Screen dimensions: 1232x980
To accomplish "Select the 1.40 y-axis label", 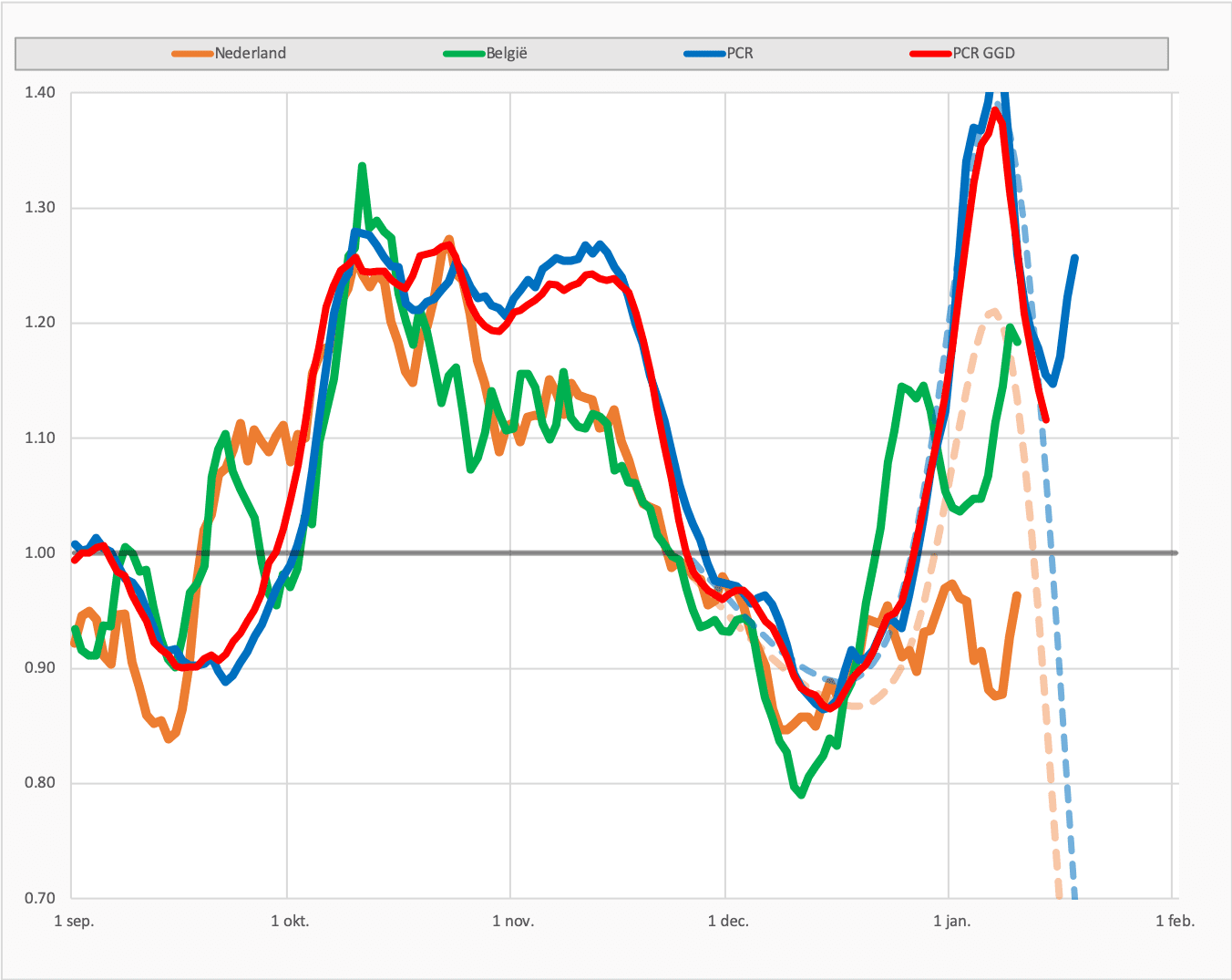I will tap(40, 92).
